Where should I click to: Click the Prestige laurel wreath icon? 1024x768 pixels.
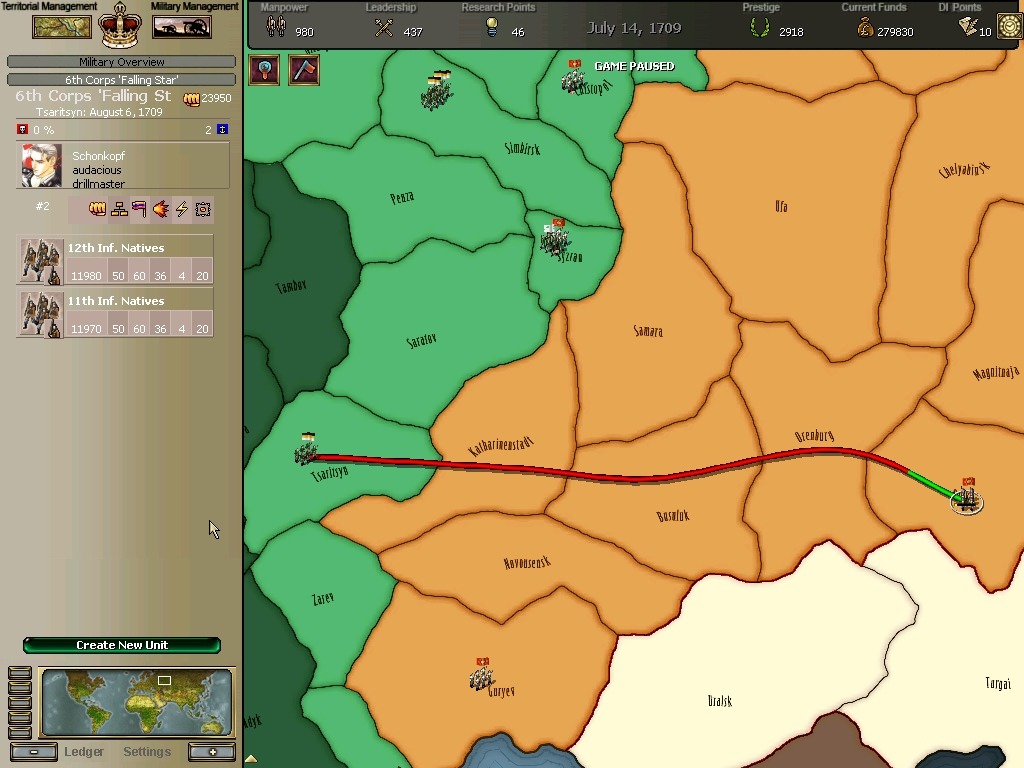(x=760, y=27)
